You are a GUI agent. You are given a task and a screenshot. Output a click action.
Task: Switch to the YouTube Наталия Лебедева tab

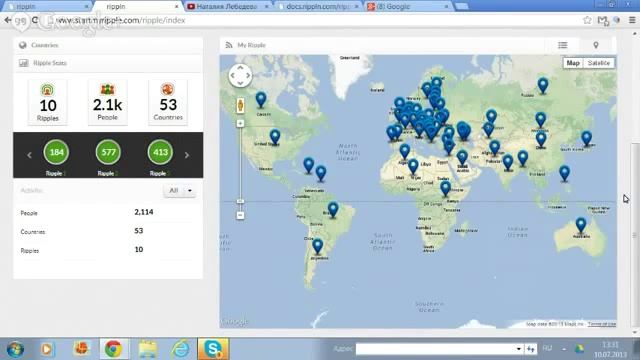(227, 7)
